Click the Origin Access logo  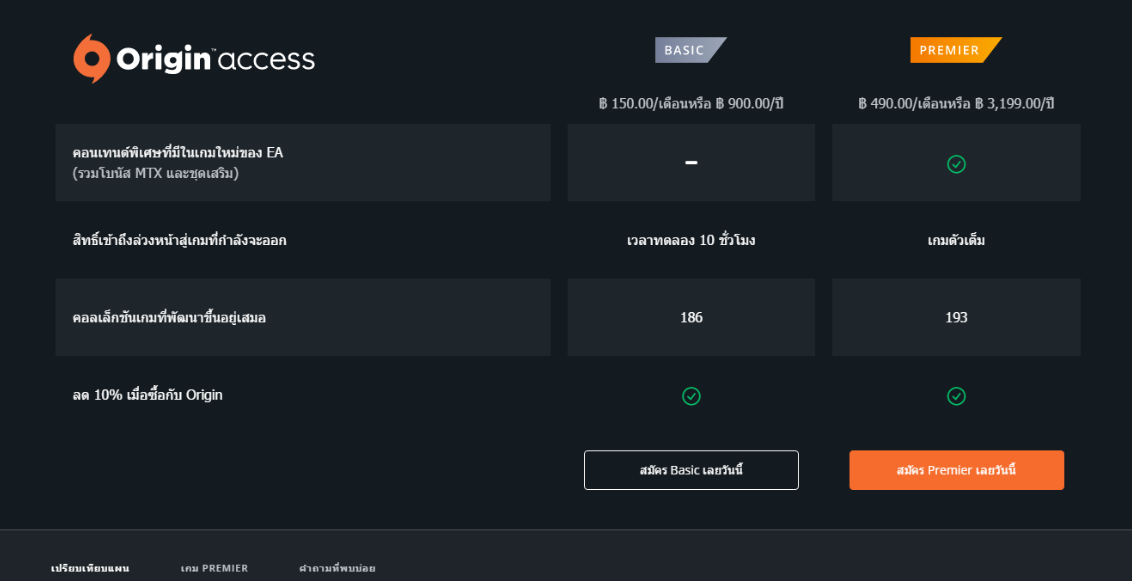click(x=194, y=59)
